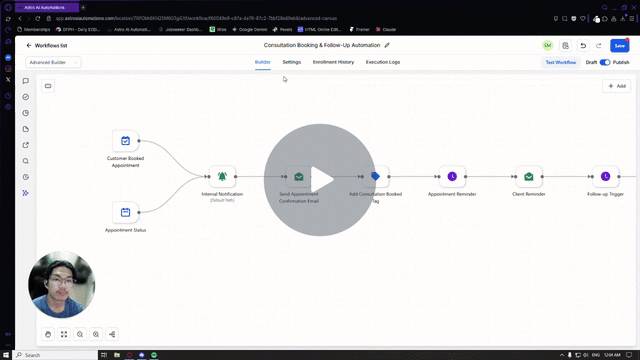Image resolution: width=640 pixels, height=360 pixels.
Task: Open the Advanced Builder dropdown
Action: [53, 62]
